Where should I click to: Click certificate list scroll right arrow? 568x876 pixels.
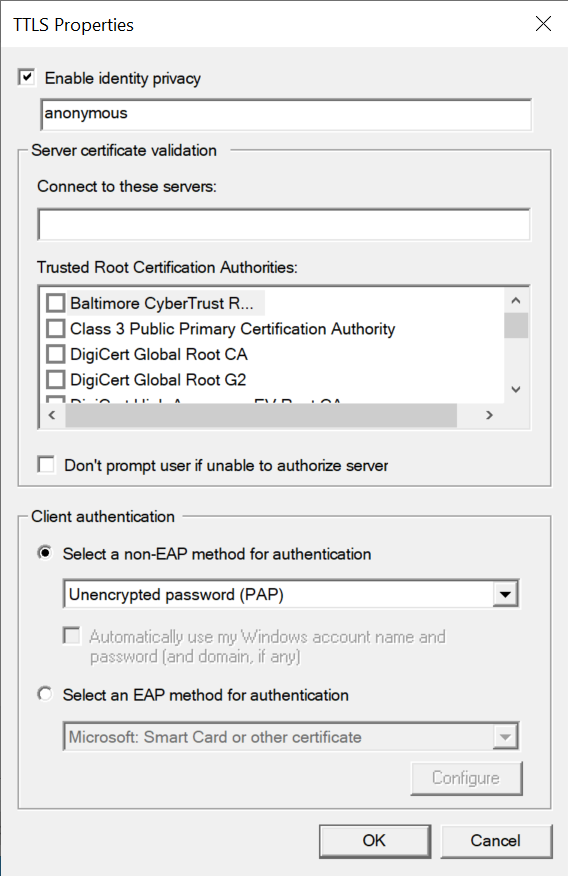489,415
